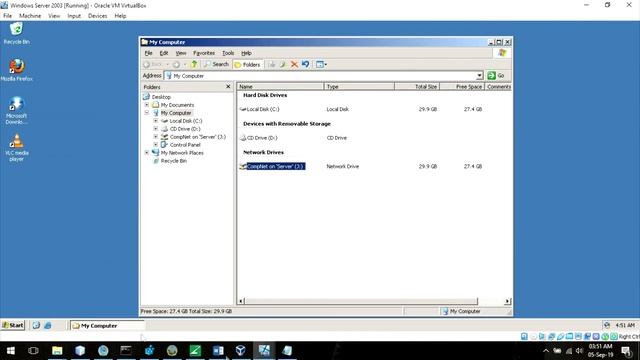The image size is (640, 360).
Task: Open Explorer View menu
Action: point(181,53)
